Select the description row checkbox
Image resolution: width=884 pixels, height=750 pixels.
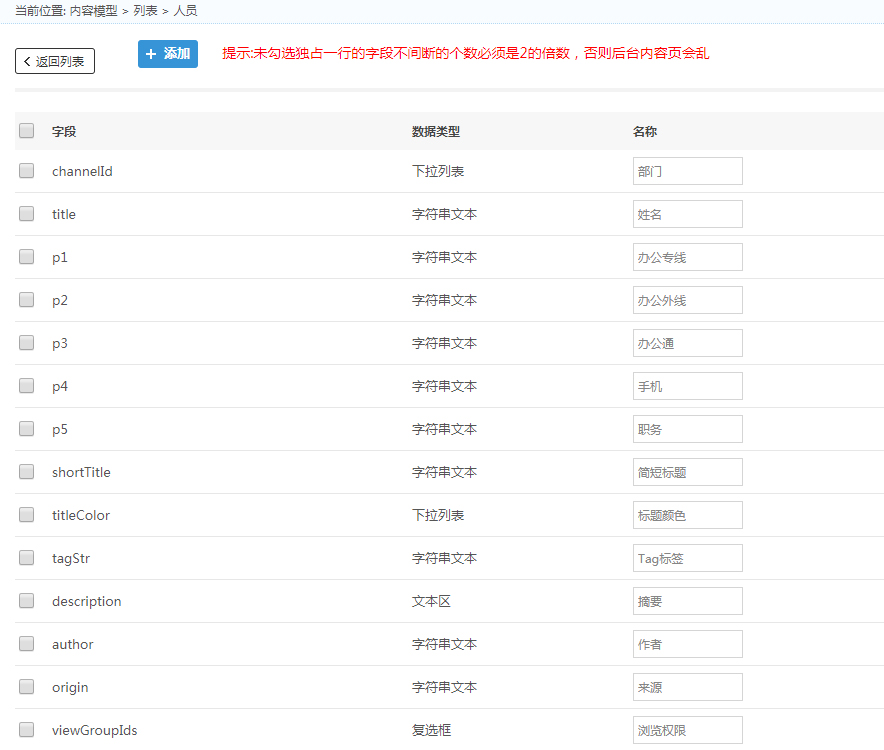click(27, 601)
